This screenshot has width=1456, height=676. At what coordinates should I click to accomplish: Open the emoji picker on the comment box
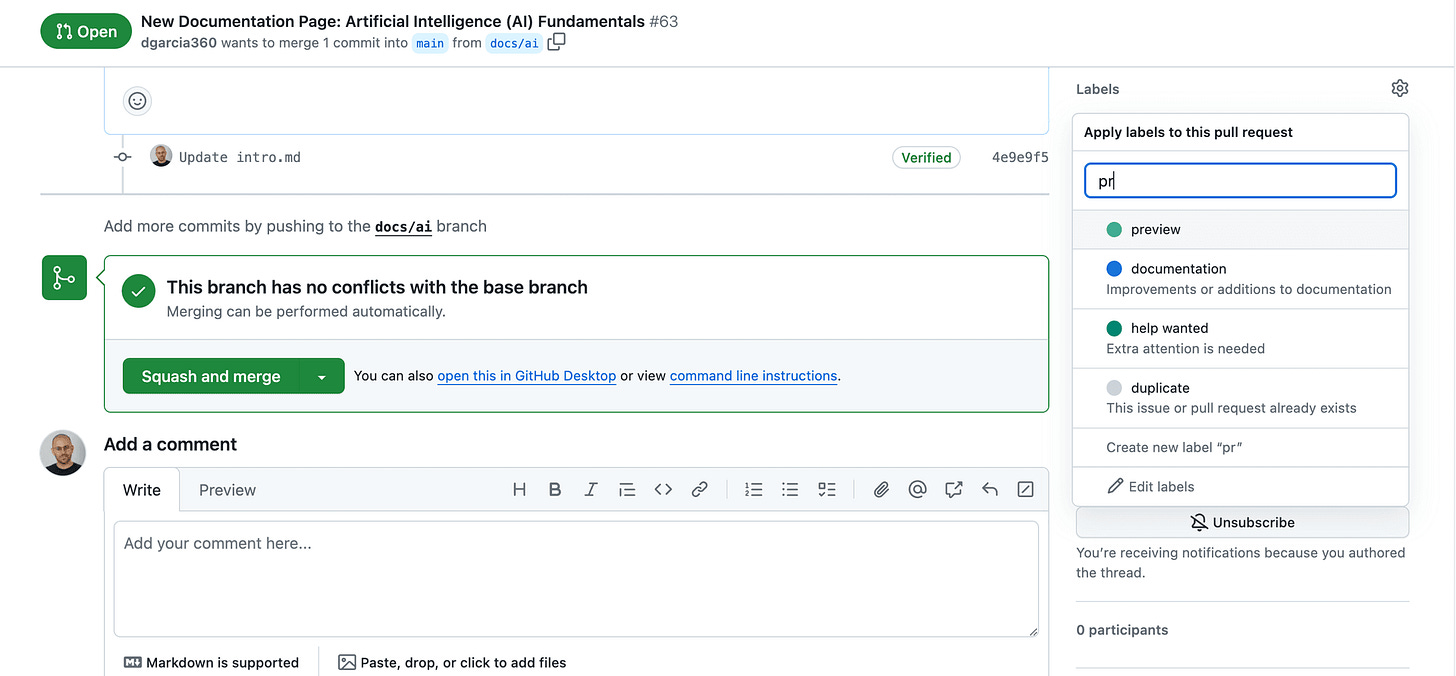click(x=137, y=100)
